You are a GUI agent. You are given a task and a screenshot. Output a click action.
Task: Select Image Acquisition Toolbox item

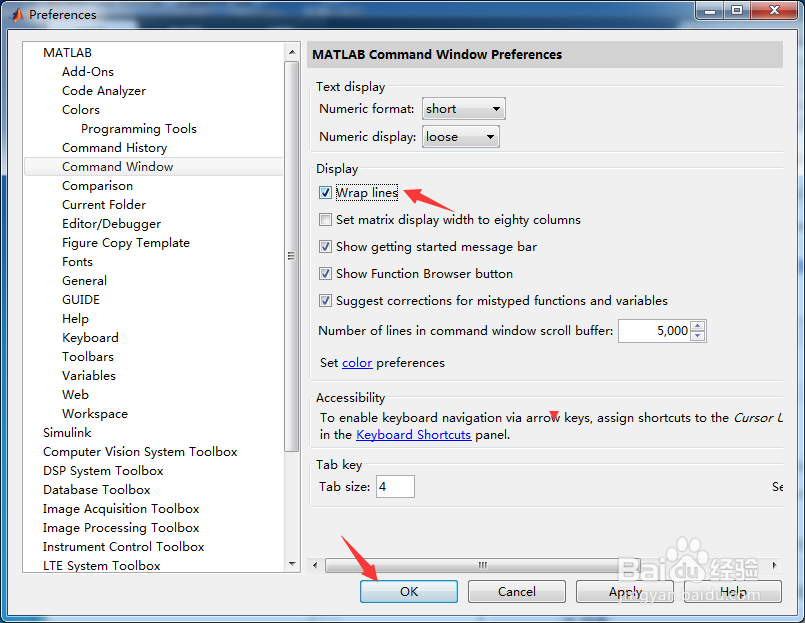[121, 509]
